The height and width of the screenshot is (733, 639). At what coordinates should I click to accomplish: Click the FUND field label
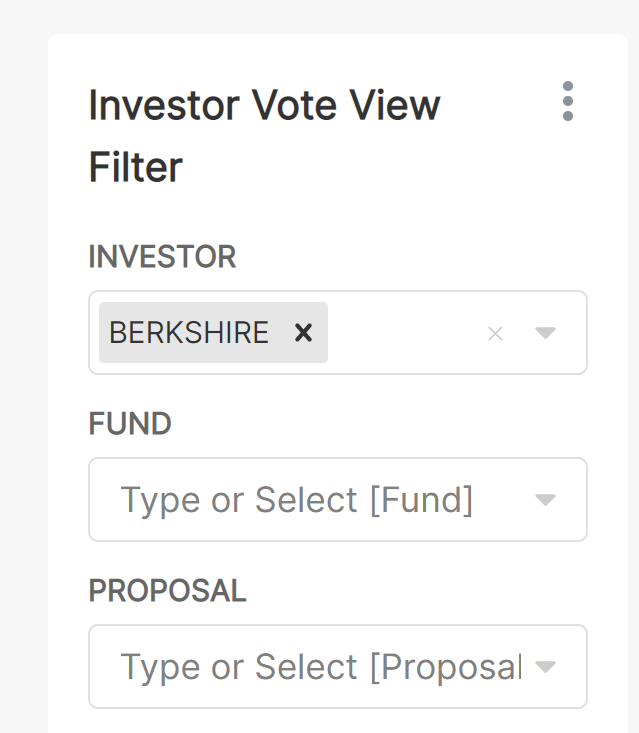tap(130, 424)
